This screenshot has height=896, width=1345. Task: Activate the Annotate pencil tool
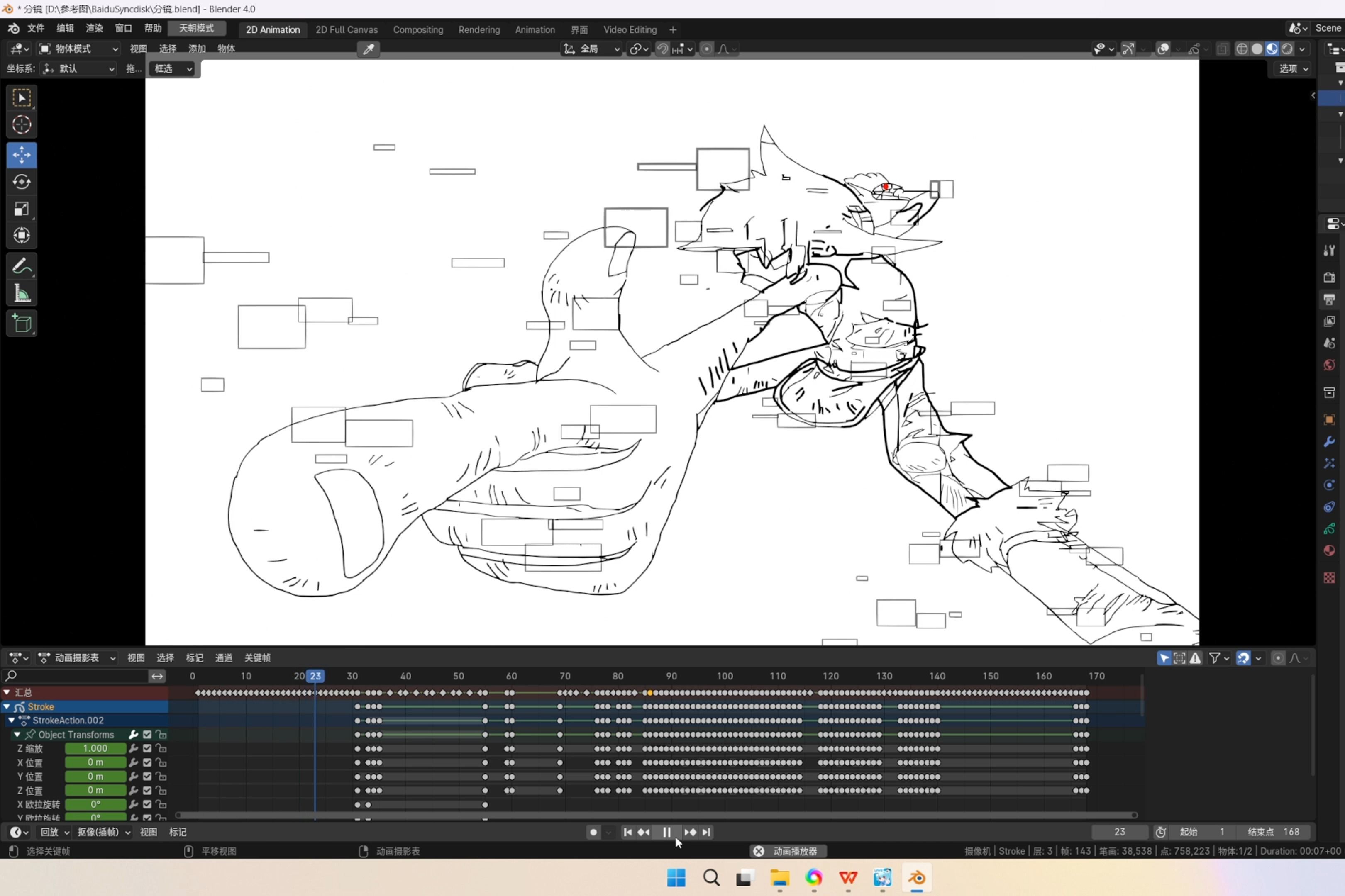click(x=22, y=266)
